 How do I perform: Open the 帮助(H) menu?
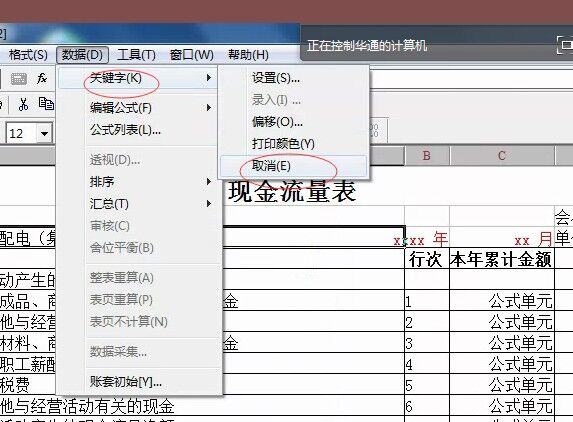tap(248, 55)
